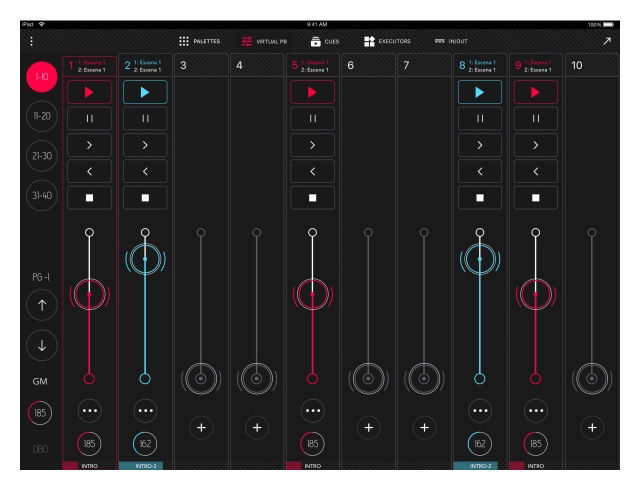Go to next cue on playback 8

point(480,145)
